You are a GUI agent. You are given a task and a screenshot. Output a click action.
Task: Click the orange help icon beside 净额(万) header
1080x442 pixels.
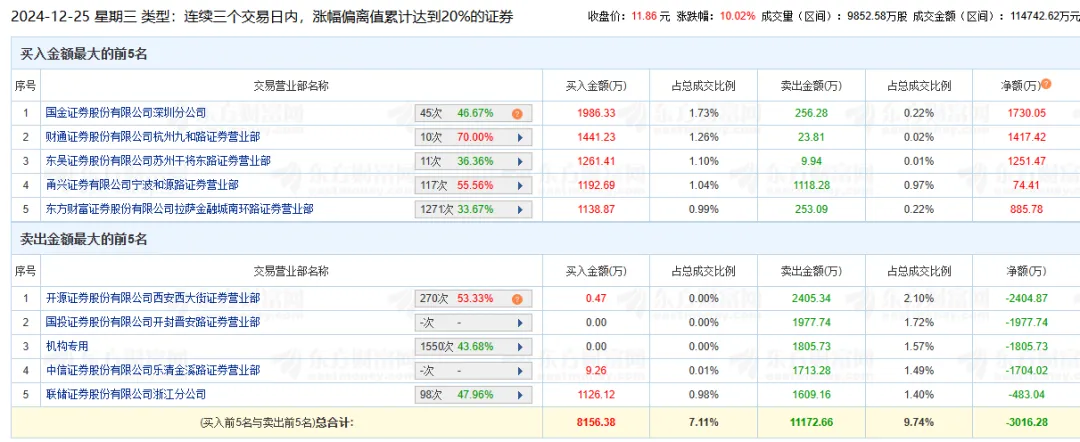click(1046, 85)
